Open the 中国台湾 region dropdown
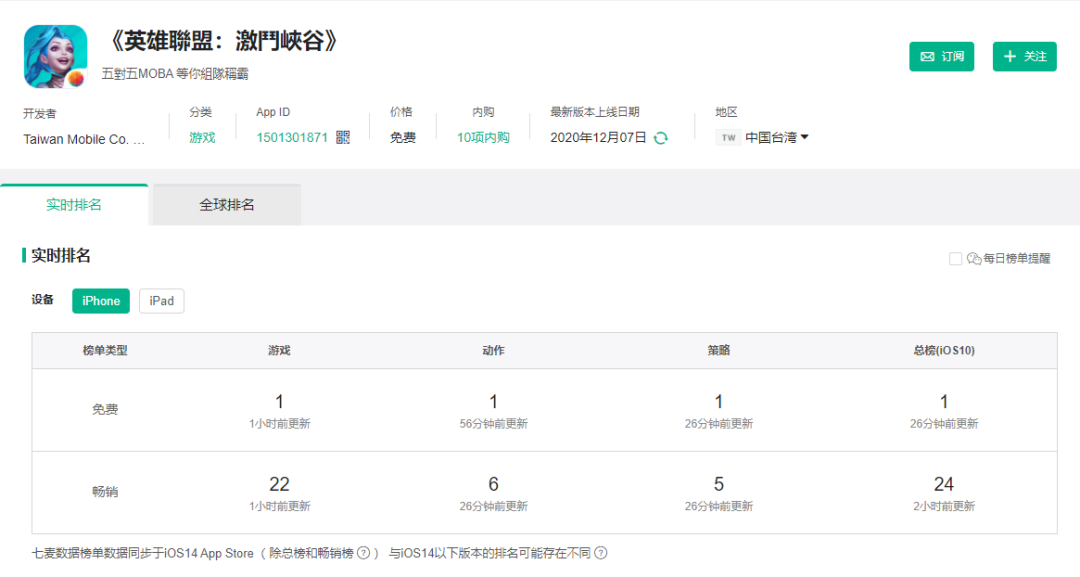This screenshot has width=1080, height=577. [x=776, y=138]
